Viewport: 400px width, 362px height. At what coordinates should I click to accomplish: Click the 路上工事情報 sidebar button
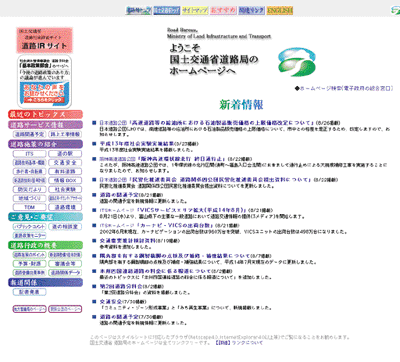coord(65,134)
